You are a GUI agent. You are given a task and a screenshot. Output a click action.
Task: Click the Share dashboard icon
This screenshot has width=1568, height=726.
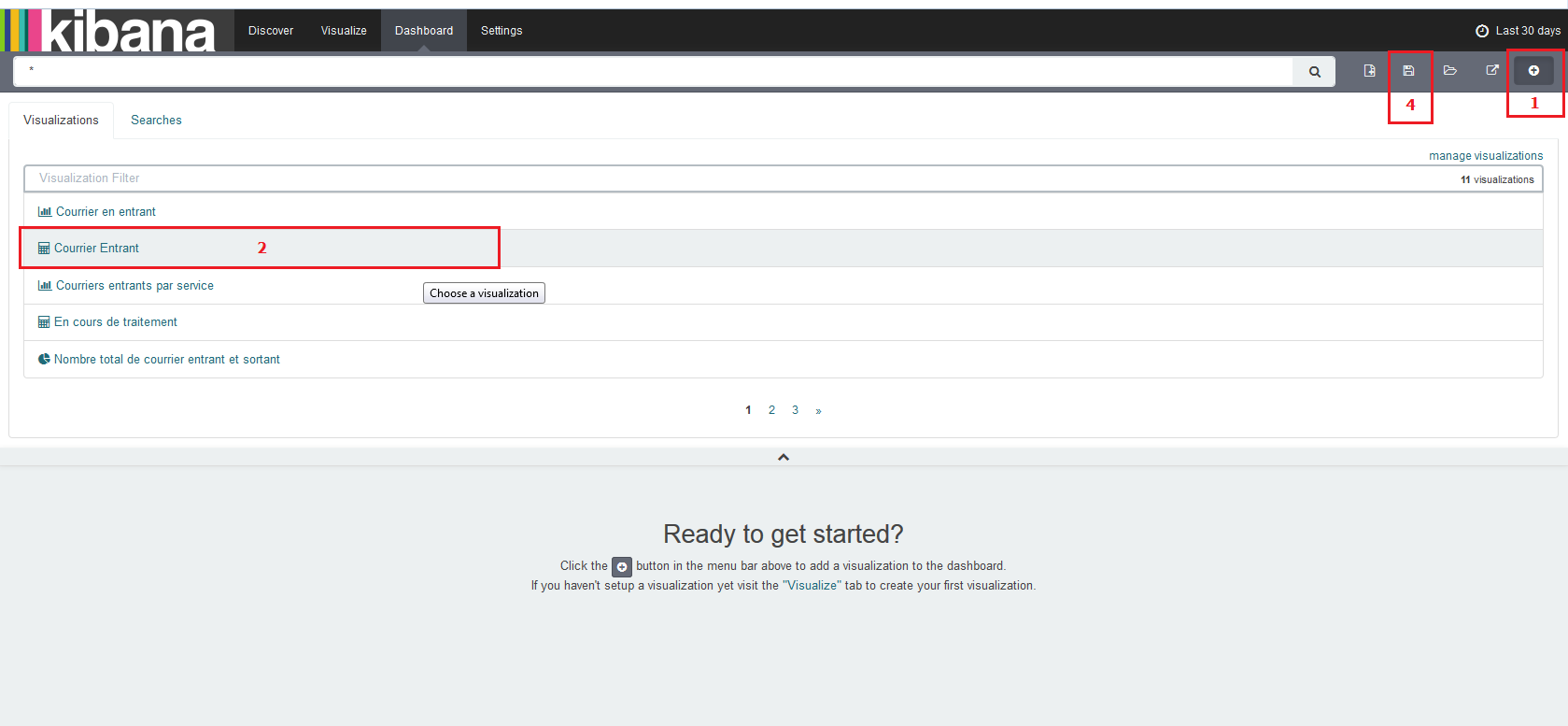click(1492, 70)
